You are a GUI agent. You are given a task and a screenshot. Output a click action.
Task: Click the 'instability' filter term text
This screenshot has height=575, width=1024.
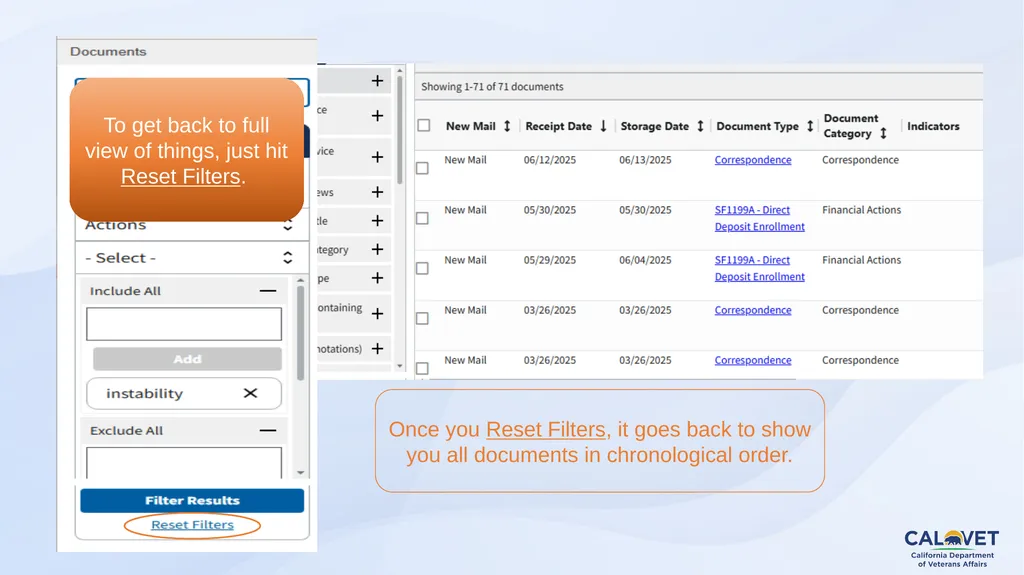144,393
